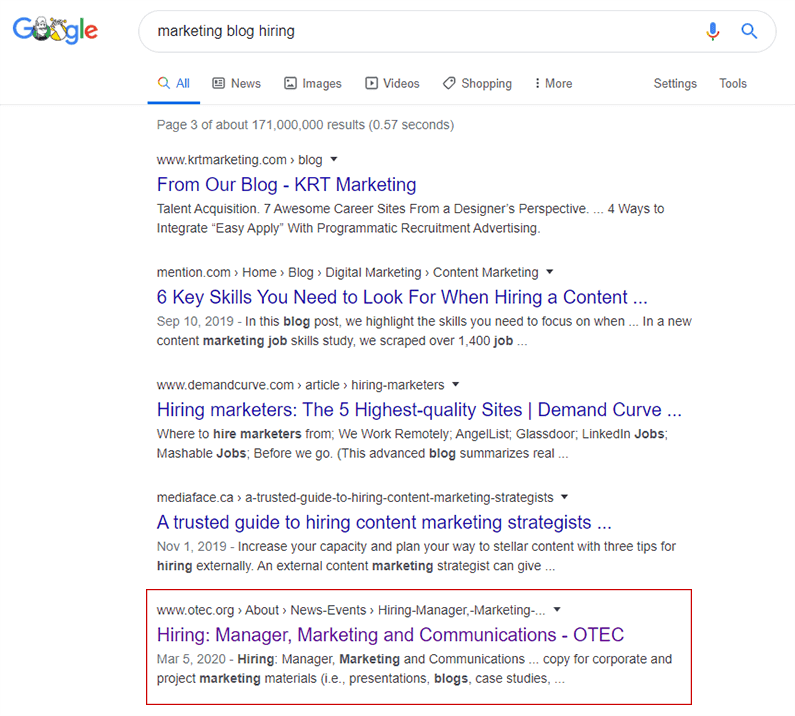Click the 'Talent Acquisition. 7 Awesome Career Sites' snippet
795x716 pixels.
point(410,219)
